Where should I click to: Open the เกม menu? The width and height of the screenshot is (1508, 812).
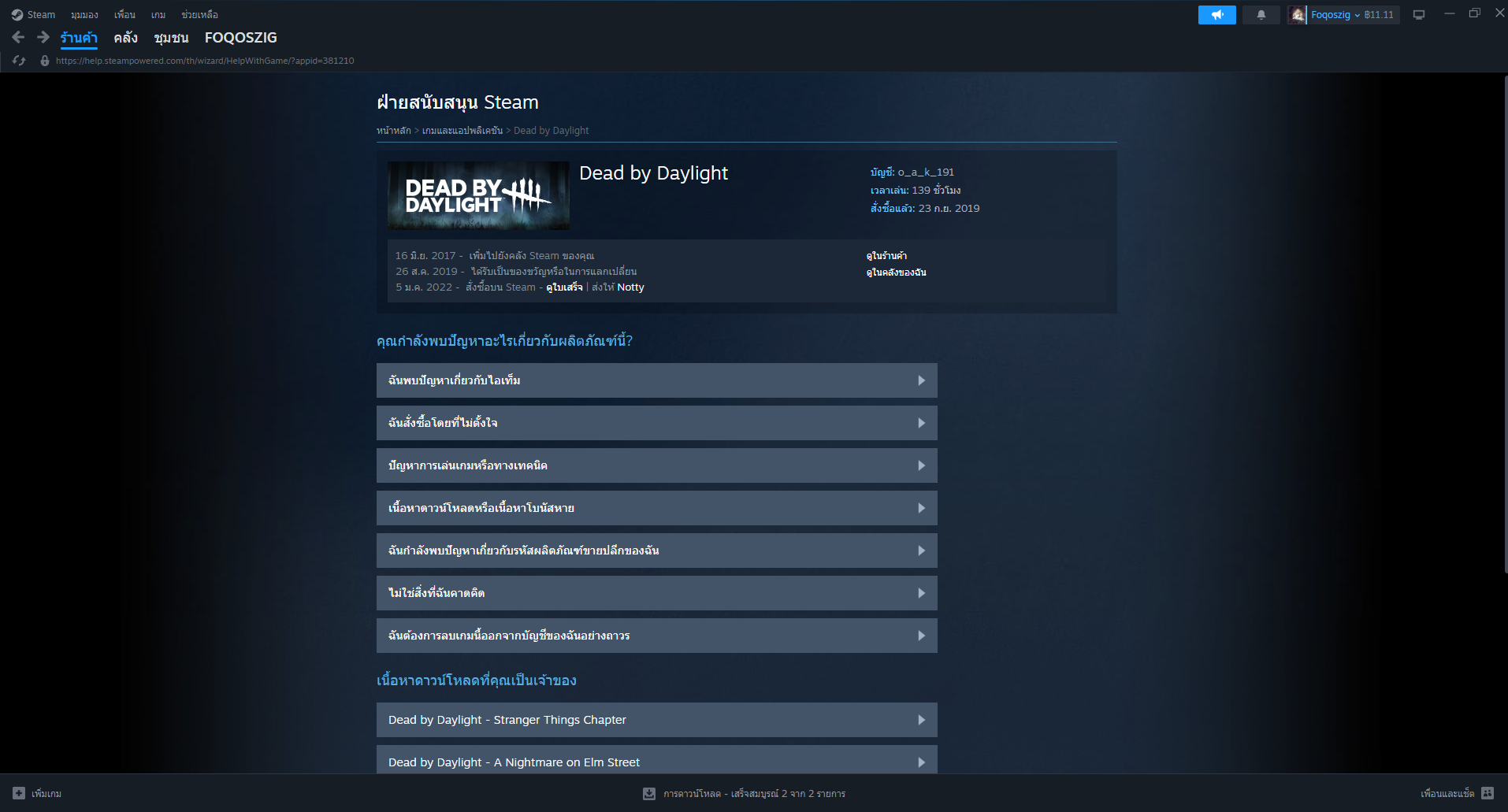pos(158,15)
